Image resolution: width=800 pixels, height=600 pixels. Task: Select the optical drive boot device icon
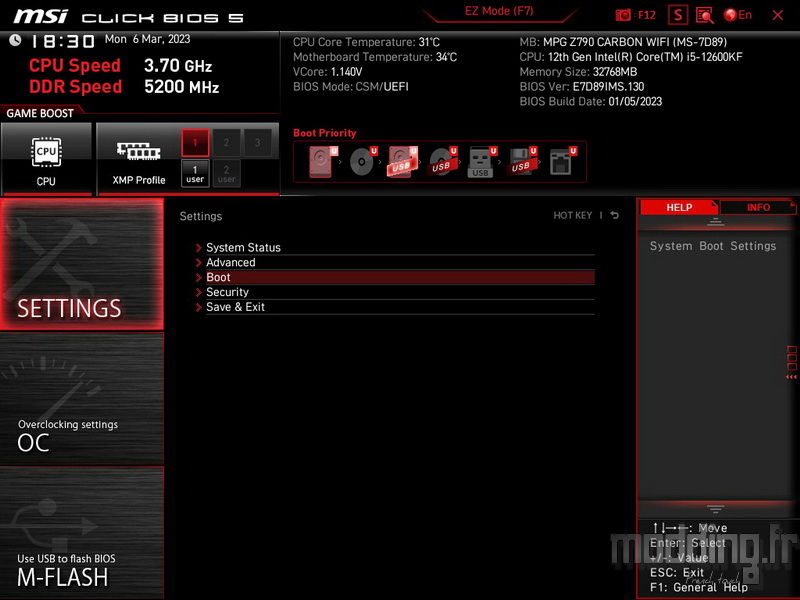363,162
